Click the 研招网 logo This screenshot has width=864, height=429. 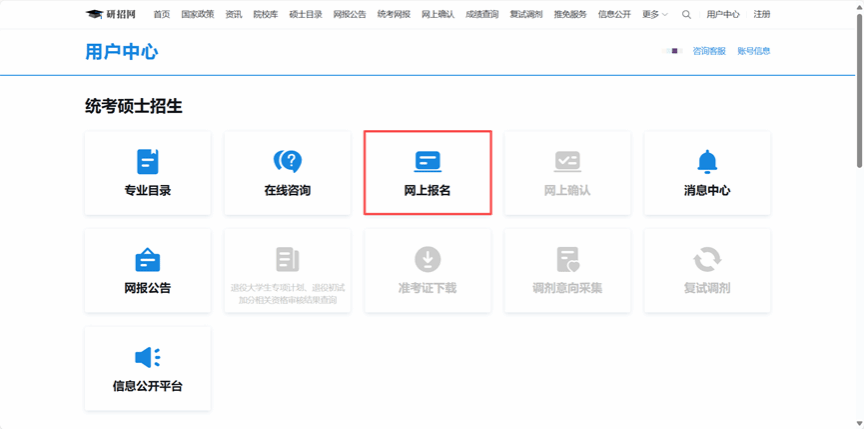tap(112, 15)
